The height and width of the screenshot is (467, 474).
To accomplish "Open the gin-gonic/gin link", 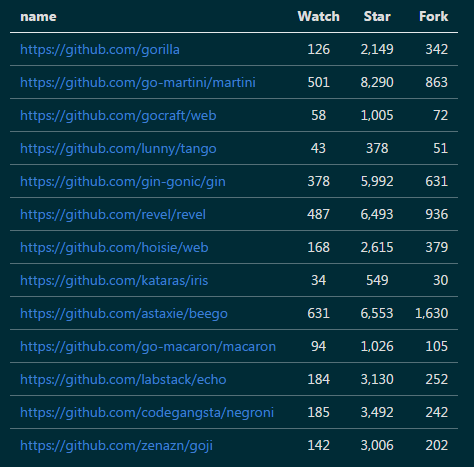I will (x=123, y=182).
